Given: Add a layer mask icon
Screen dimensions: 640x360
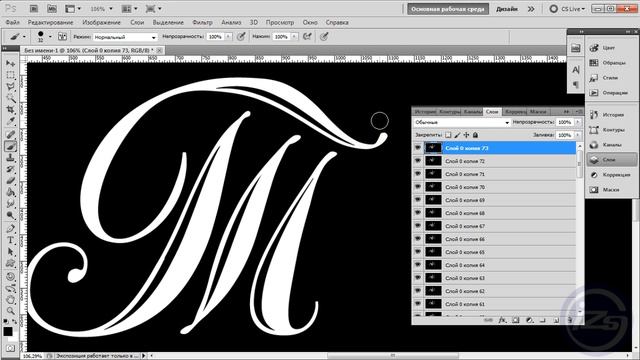Looking at the screenshot, I should (516, 320).
